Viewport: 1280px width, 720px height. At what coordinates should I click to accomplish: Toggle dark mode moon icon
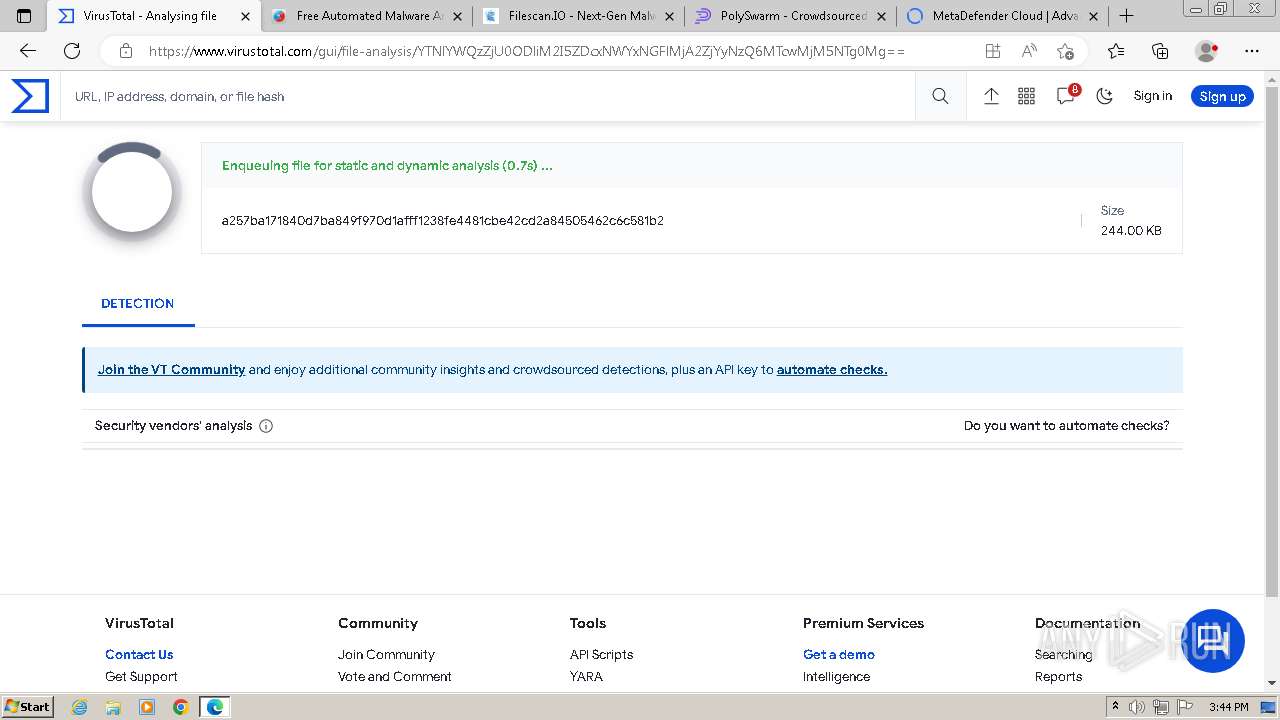tap(1105, 96)
